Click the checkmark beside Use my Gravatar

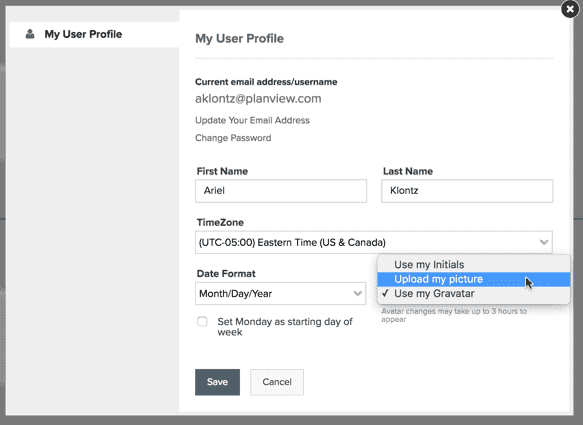pyautogui.click(x=385, y=293)
